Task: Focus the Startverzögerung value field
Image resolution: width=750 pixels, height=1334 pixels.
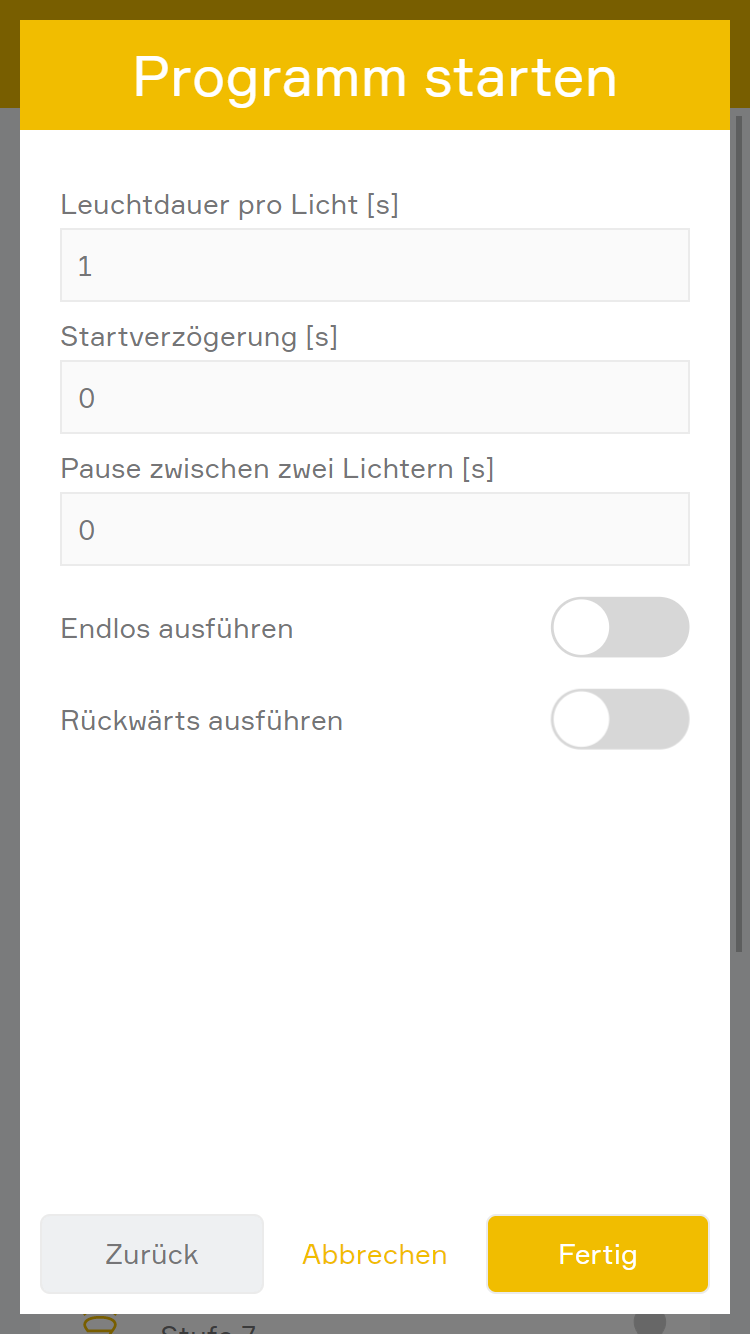Action: [x=375, y=397]
